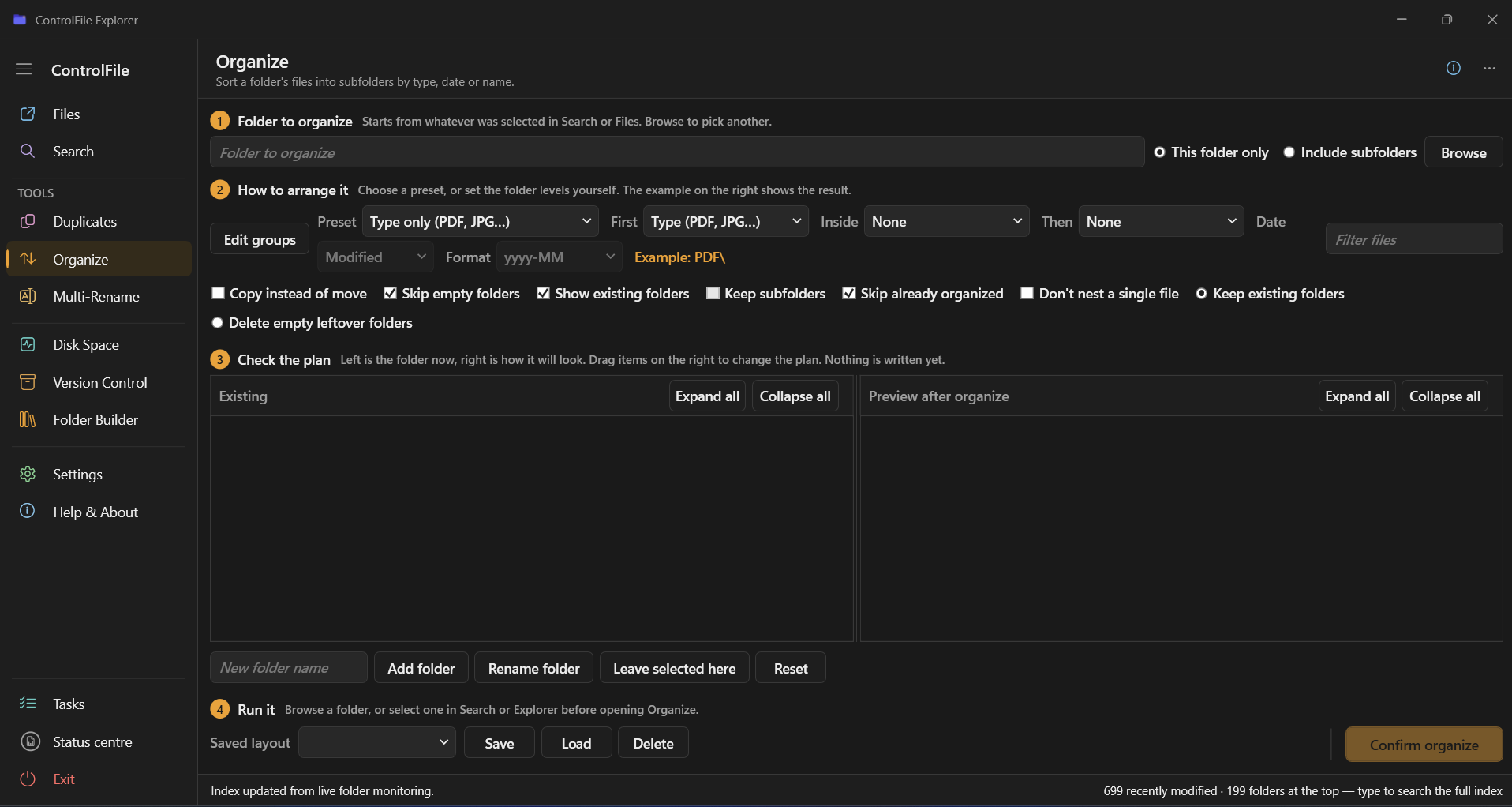The width and height of the screenshot is (1512, 807).
Task: Click the Status centre icon
Action: pos(30,741)
